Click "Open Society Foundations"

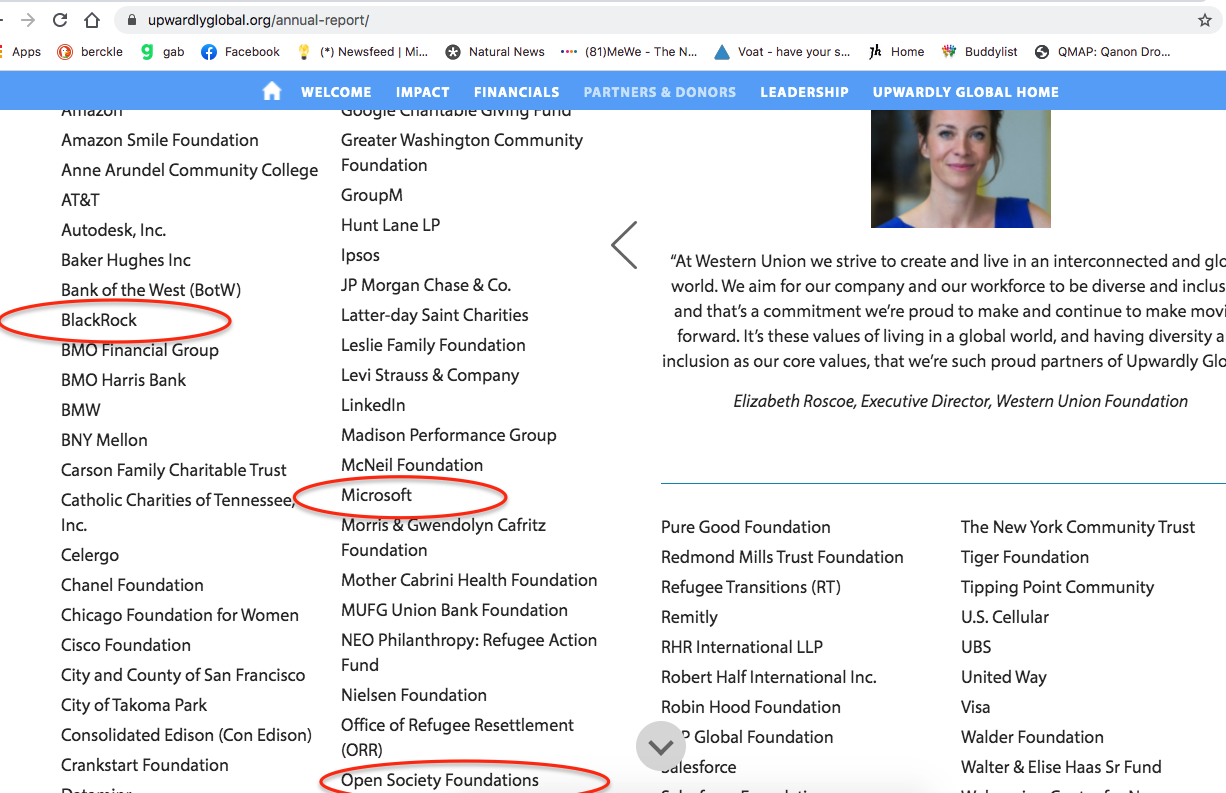(x=440, y=780)
